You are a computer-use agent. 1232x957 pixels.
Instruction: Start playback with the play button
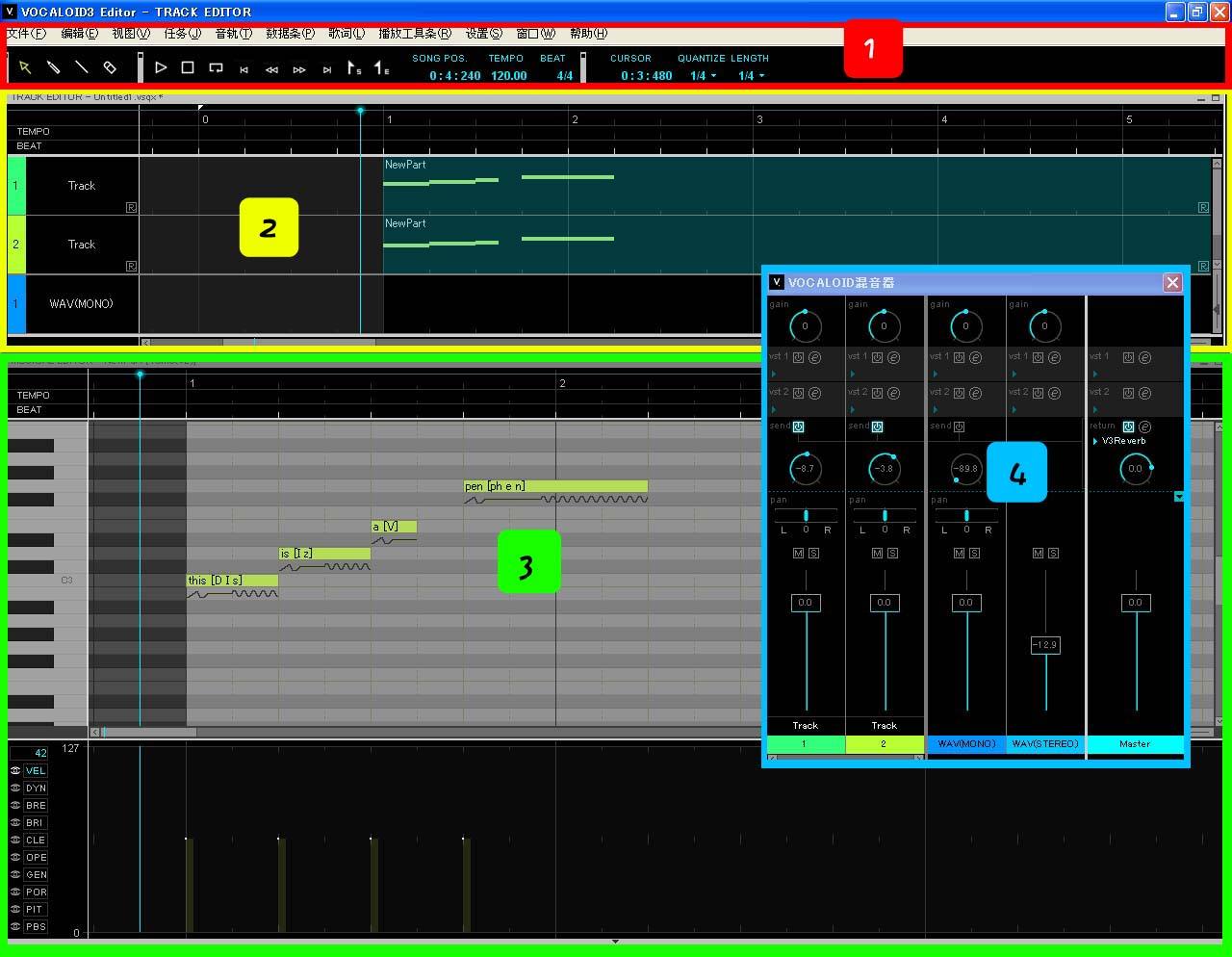coord(161,67)
